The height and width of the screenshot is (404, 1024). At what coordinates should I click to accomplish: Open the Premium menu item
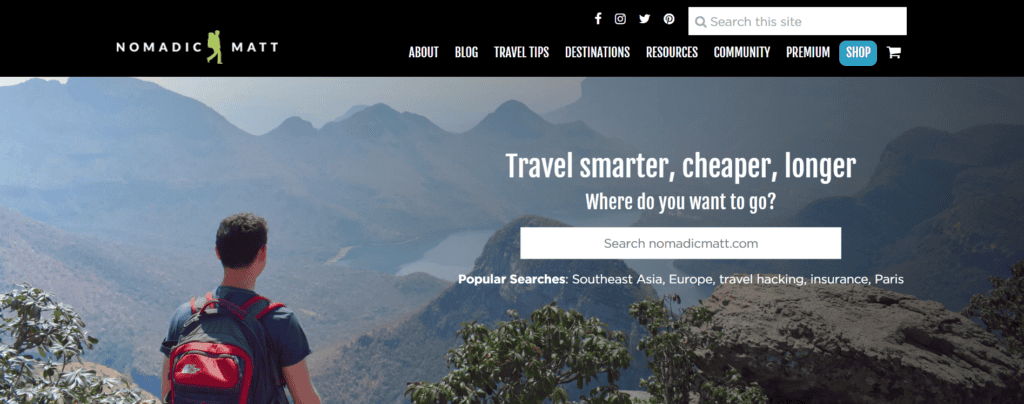click(808, 53)
